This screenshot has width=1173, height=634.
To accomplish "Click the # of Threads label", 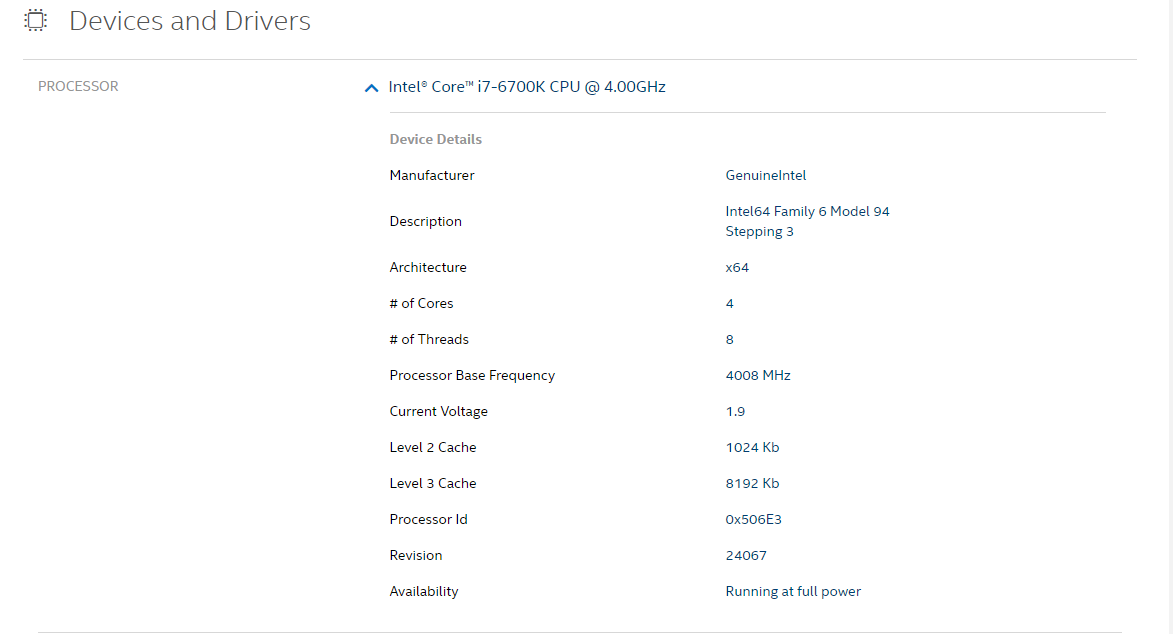I will tap(429, 339).
